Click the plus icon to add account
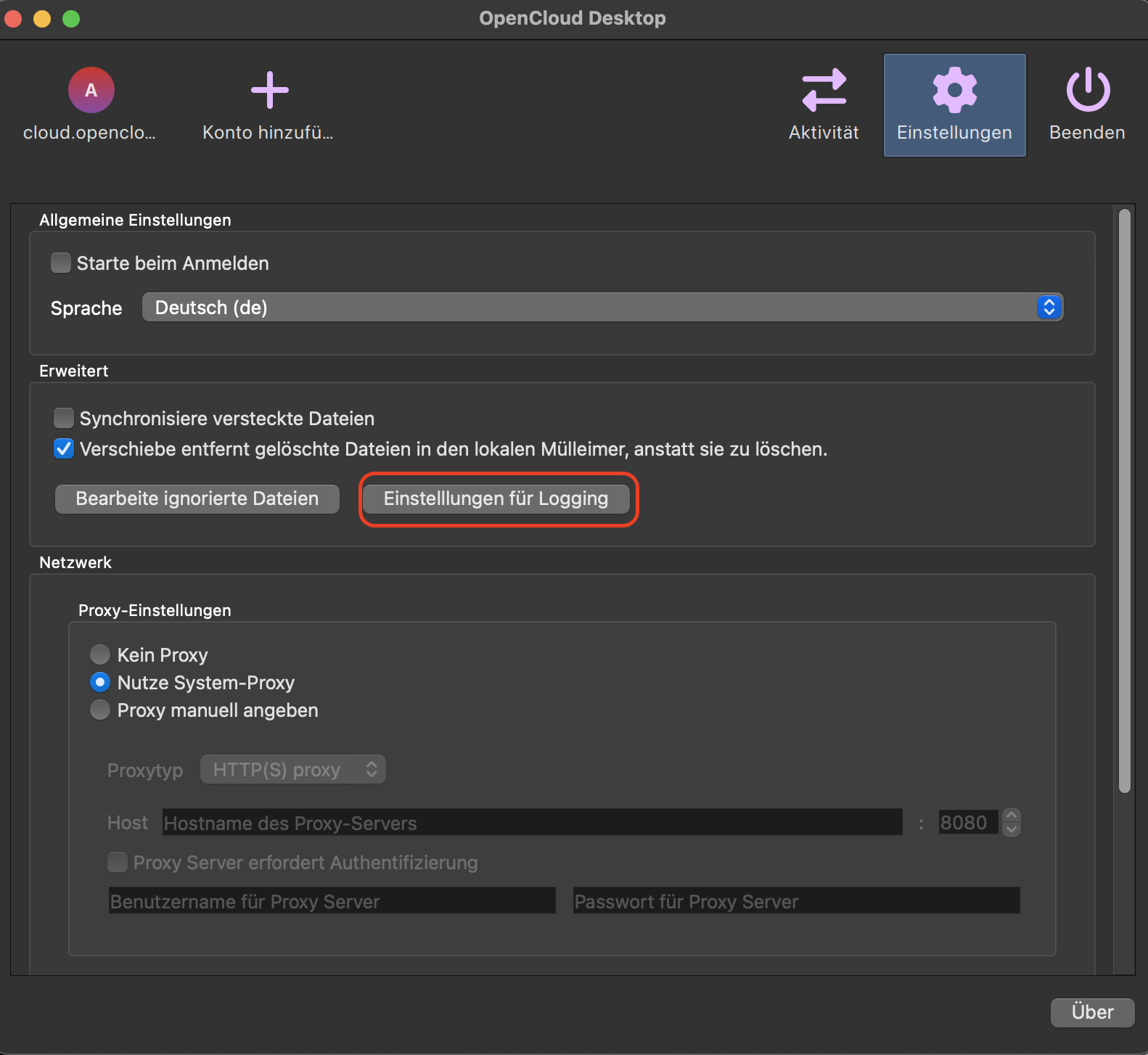This screenshot has width=1148, height=1055. tap(269, 90)
